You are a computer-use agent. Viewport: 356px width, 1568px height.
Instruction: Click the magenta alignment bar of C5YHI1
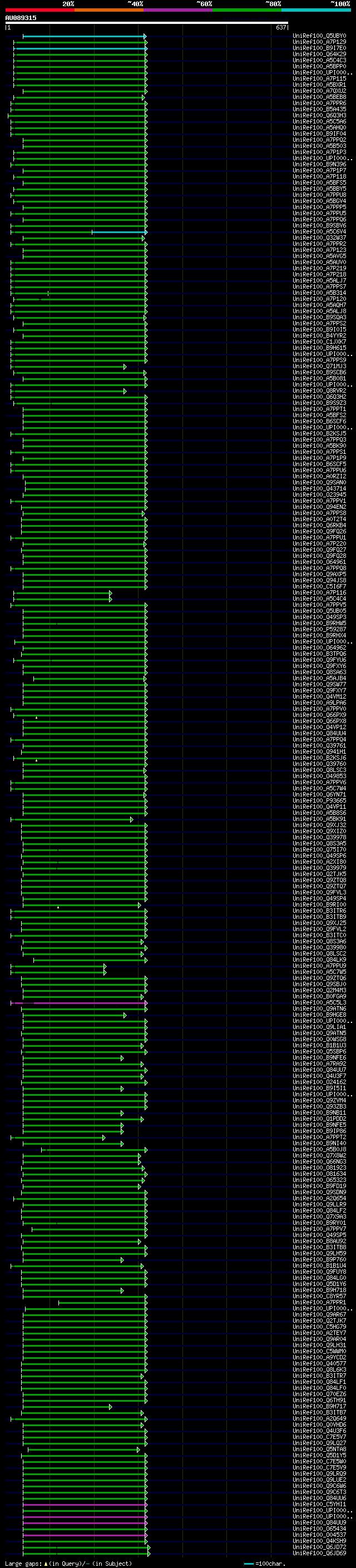85,1505
